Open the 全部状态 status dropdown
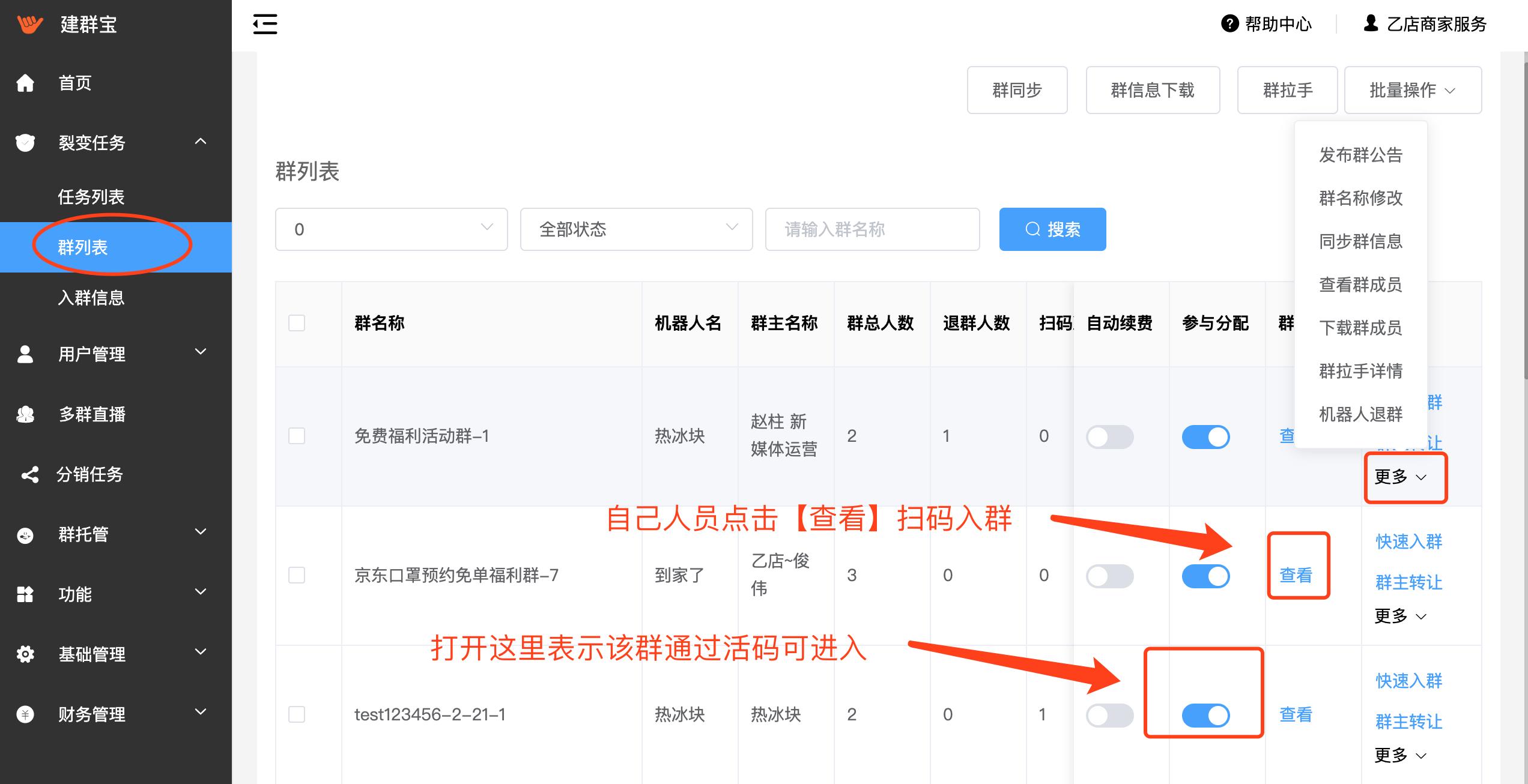Viewport: 1528px width, 784px height. point(636,229)
